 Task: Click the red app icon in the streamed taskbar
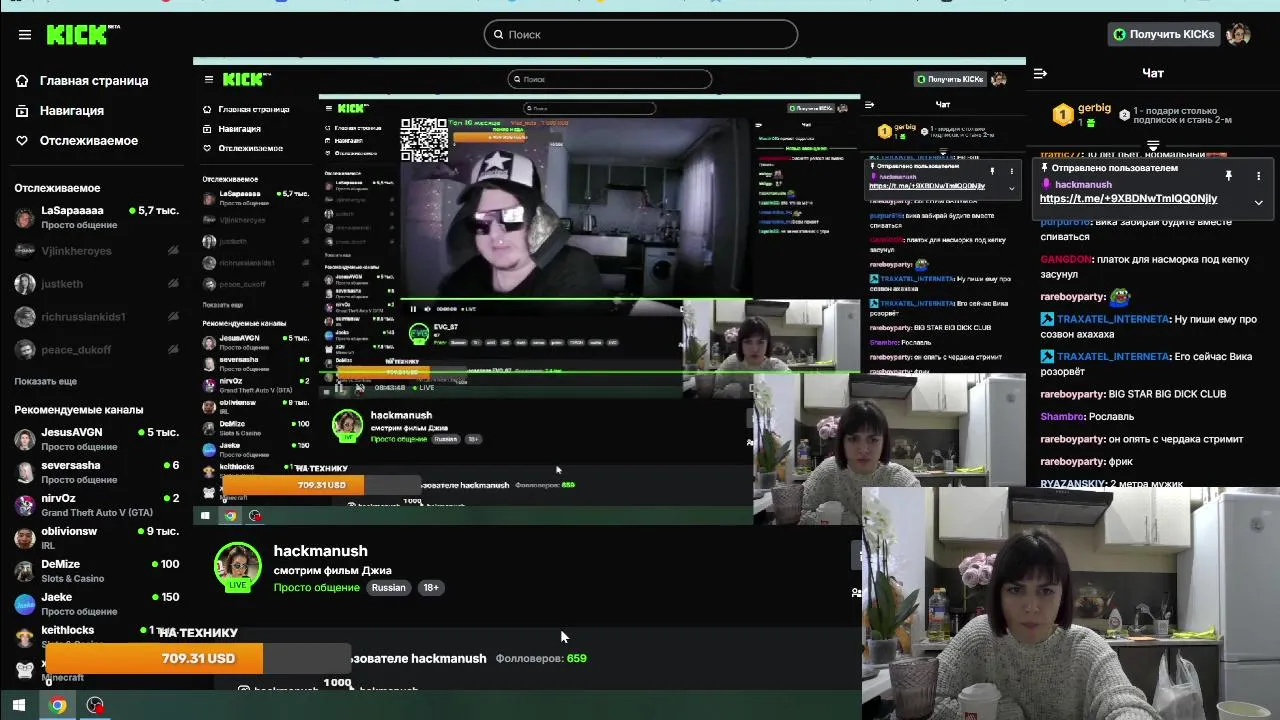[255, 516]
